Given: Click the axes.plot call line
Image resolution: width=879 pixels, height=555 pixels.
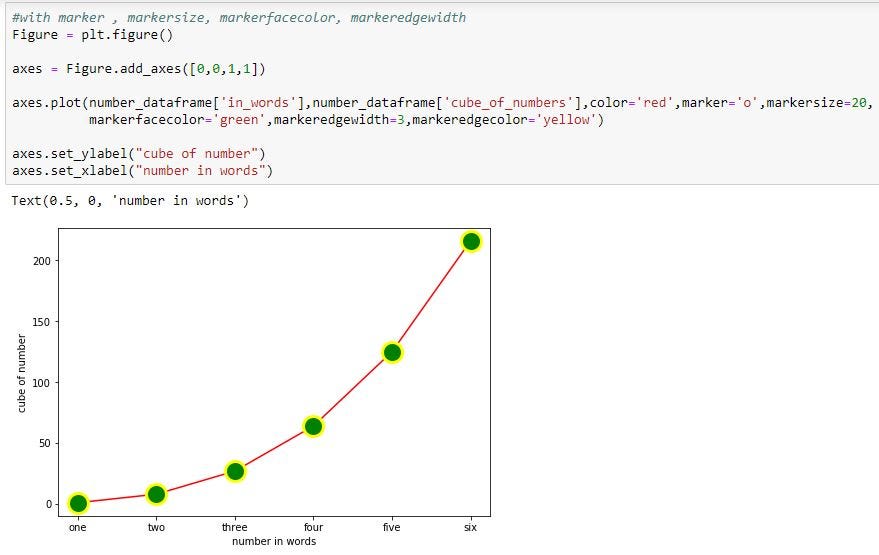Looking at the screenshot, I should click(x=442, y=103).
